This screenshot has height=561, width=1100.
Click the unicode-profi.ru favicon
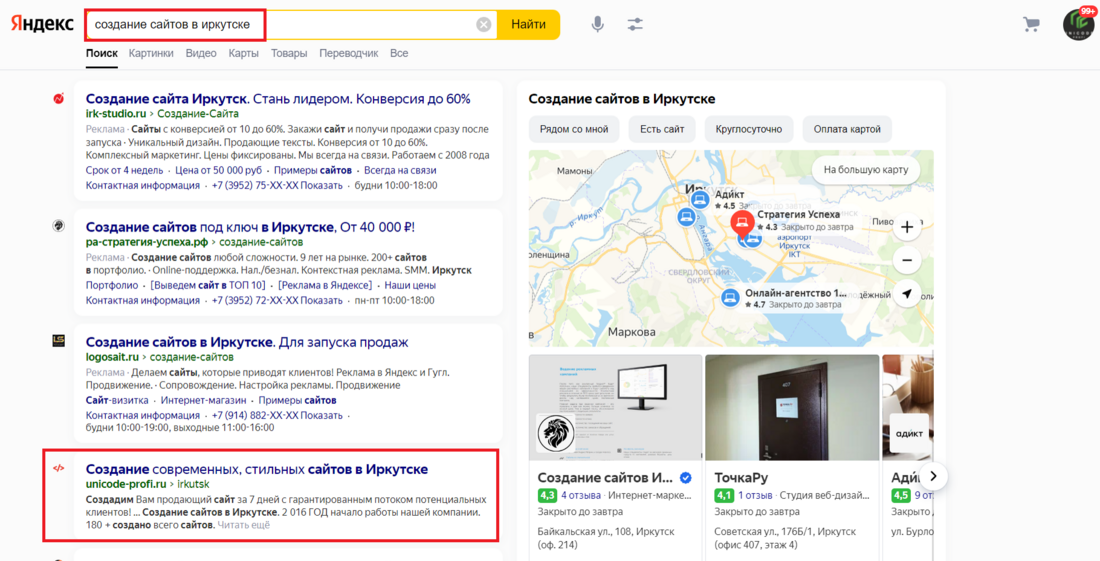click(59, 468)
